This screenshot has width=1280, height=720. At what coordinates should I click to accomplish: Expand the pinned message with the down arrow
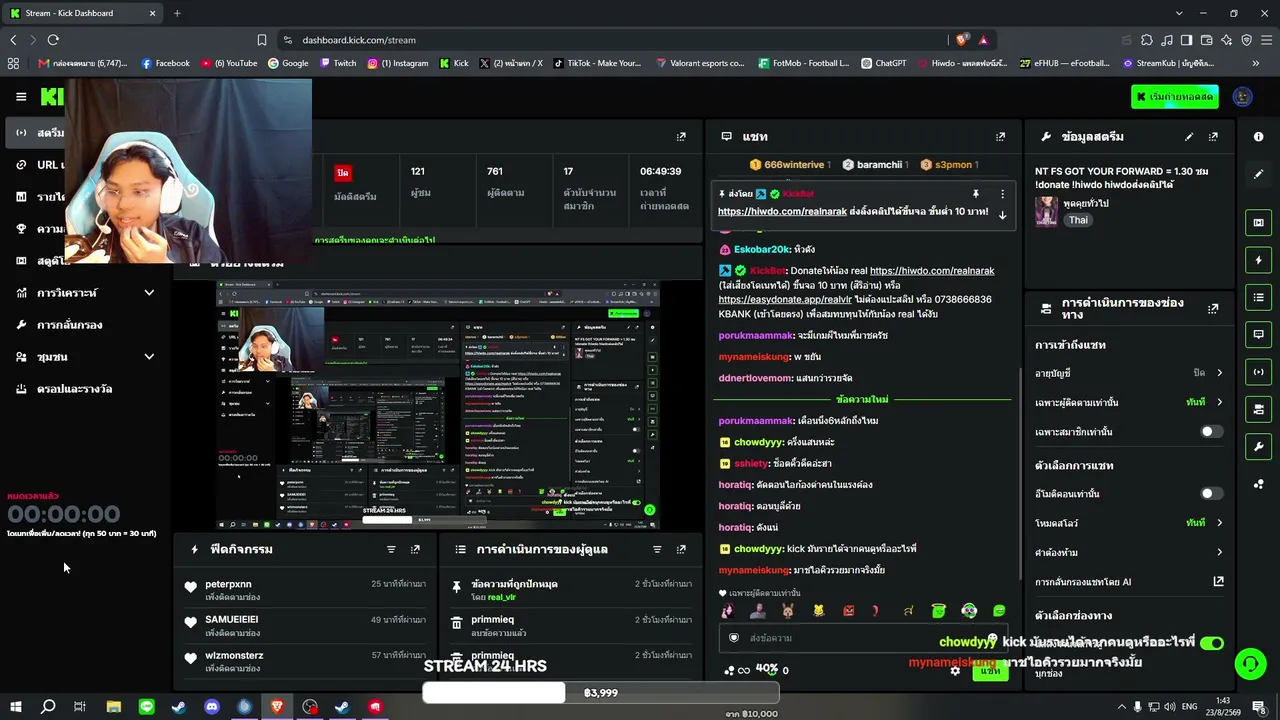click(x=1002, y=214)
